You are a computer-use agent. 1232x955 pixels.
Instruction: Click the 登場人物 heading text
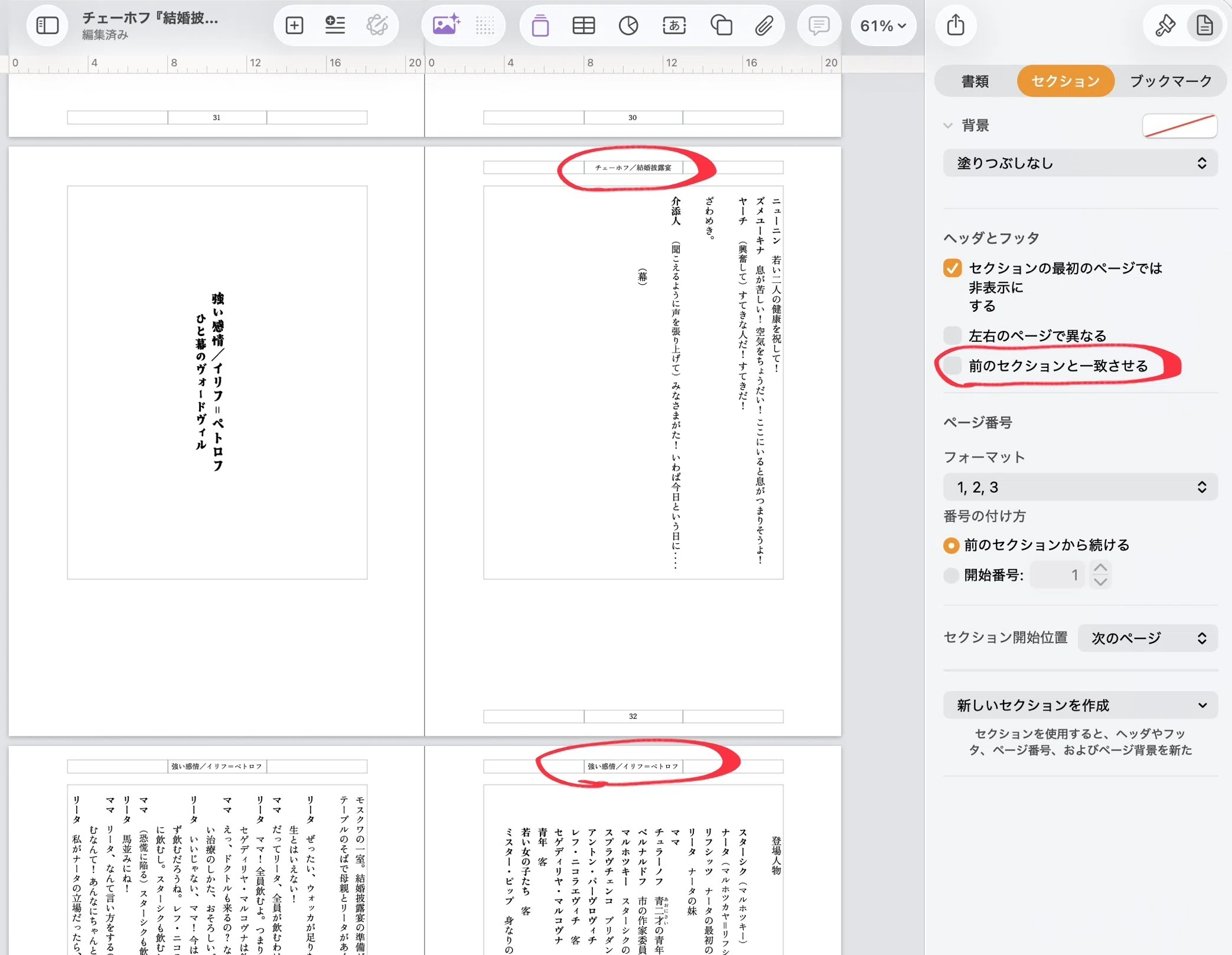776,855
